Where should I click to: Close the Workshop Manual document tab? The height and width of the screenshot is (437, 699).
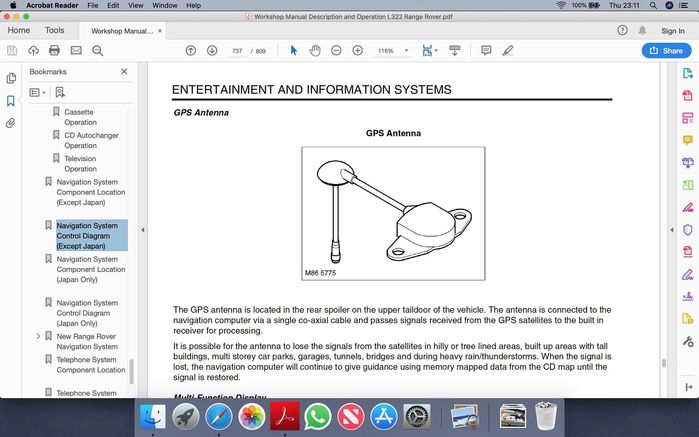click(160, 31)
